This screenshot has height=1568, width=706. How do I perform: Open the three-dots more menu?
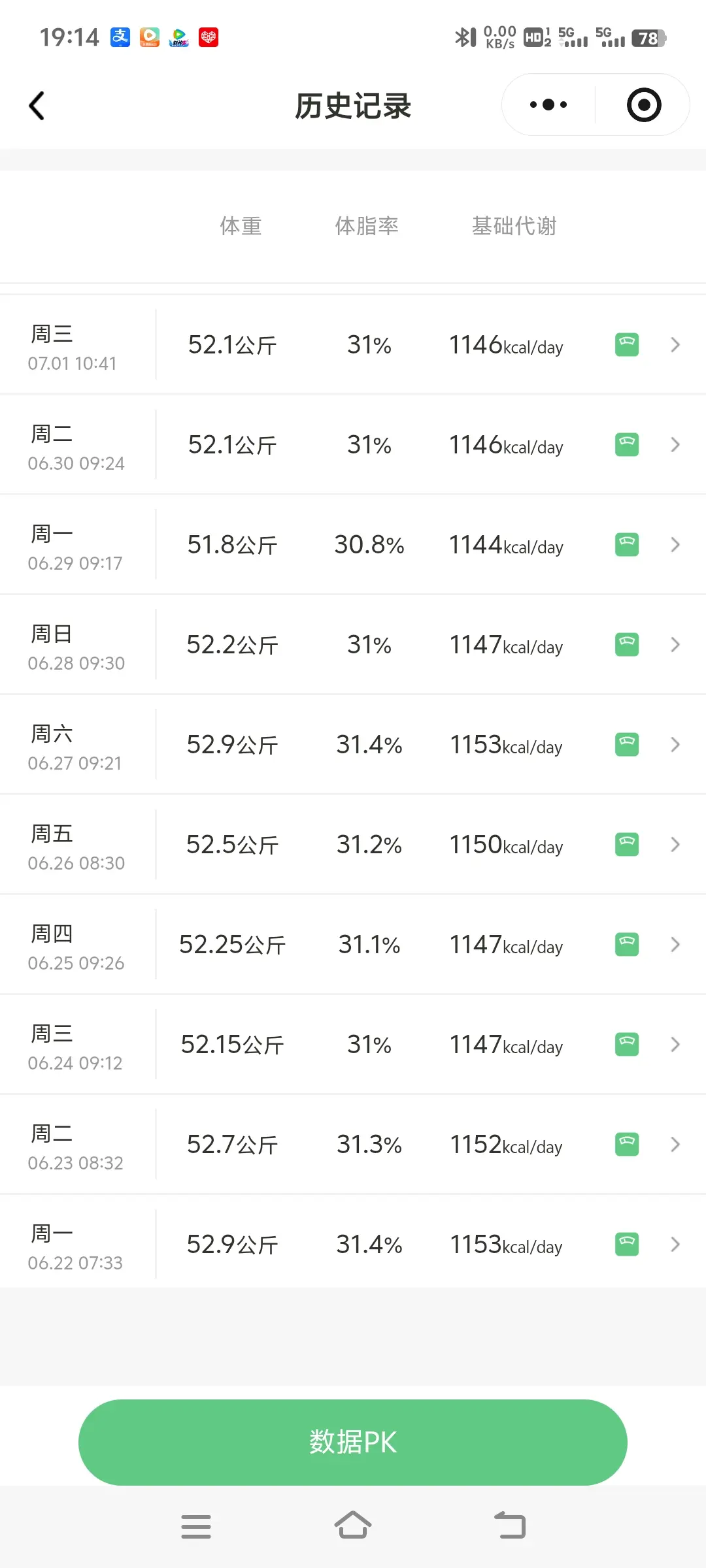click(x=548, y=105)
